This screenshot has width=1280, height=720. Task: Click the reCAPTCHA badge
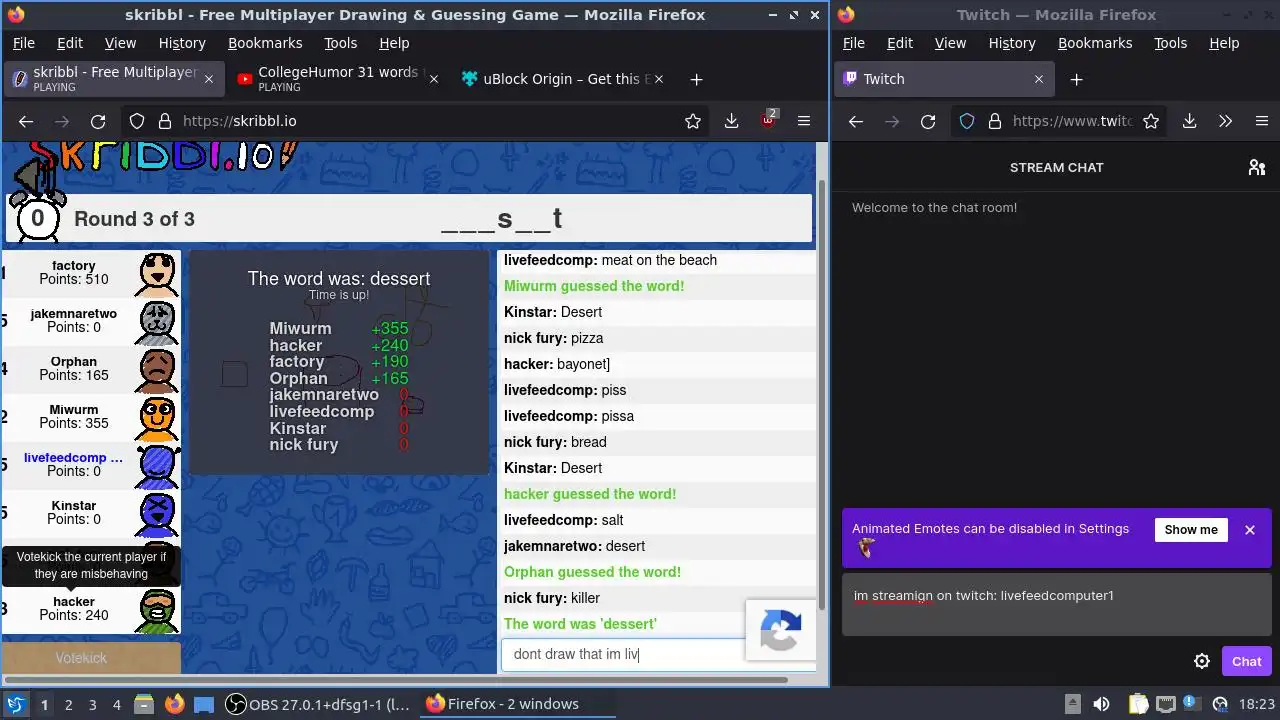tap(781, 630)
